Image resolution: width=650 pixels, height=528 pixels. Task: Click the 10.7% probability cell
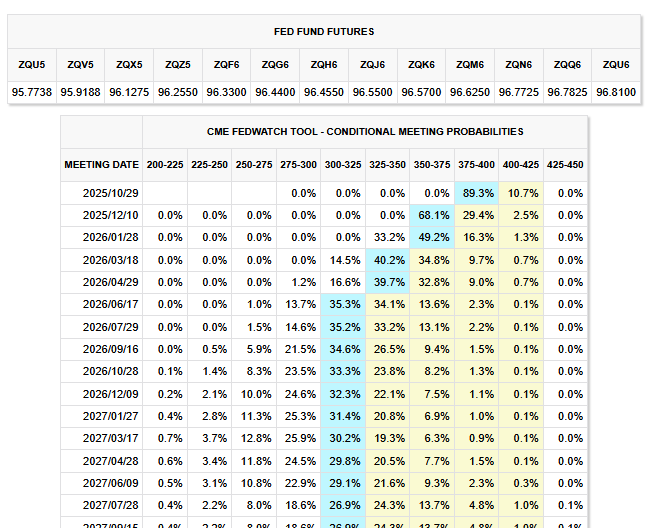tap(520, 193)
